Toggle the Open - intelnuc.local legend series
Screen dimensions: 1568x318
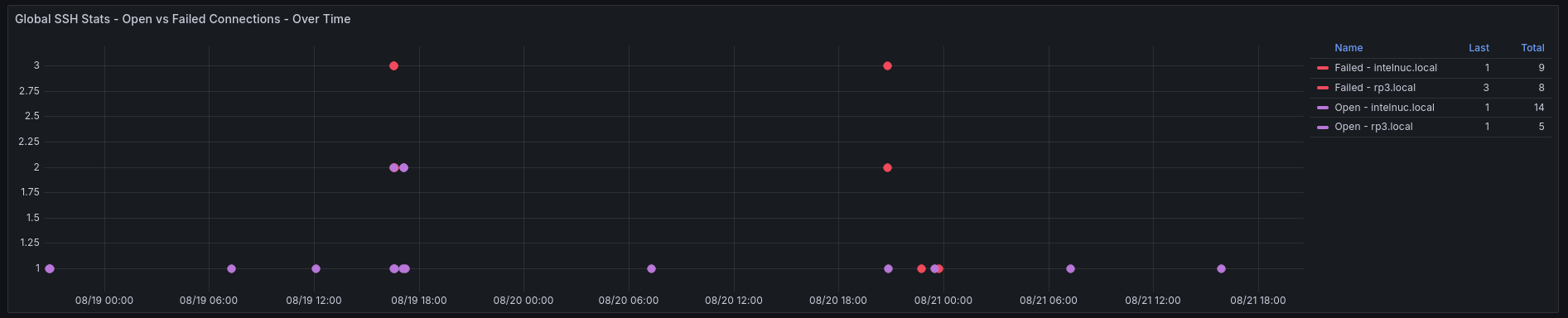[x=1384, y=108]
